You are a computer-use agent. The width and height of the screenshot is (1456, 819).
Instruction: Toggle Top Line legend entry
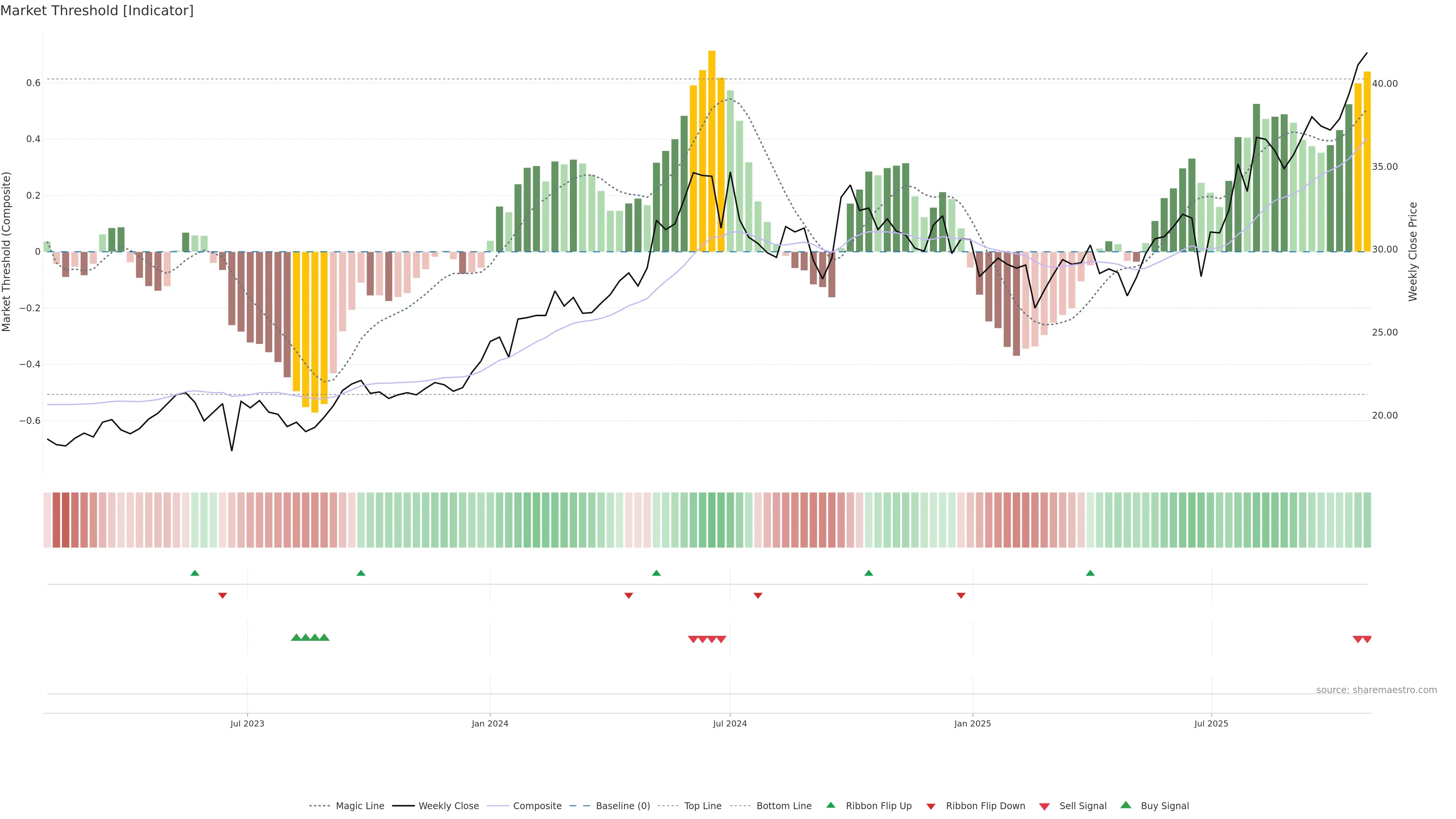click(x=703, y=806)
